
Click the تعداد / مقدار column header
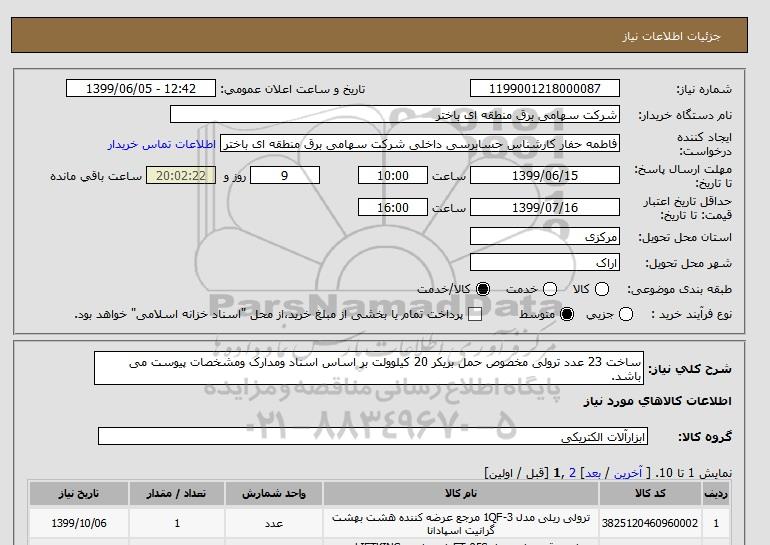point(177,493)
